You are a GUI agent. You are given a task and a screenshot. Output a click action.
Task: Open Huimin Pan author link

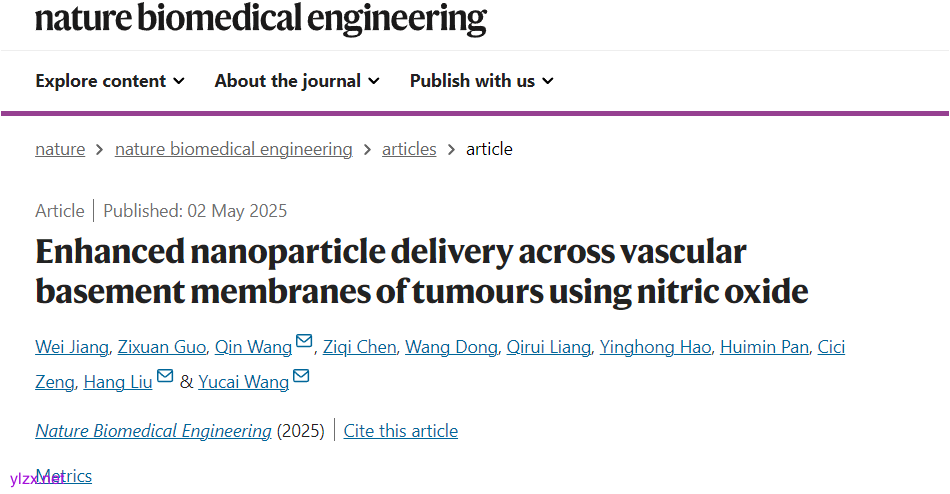[763, 347]
